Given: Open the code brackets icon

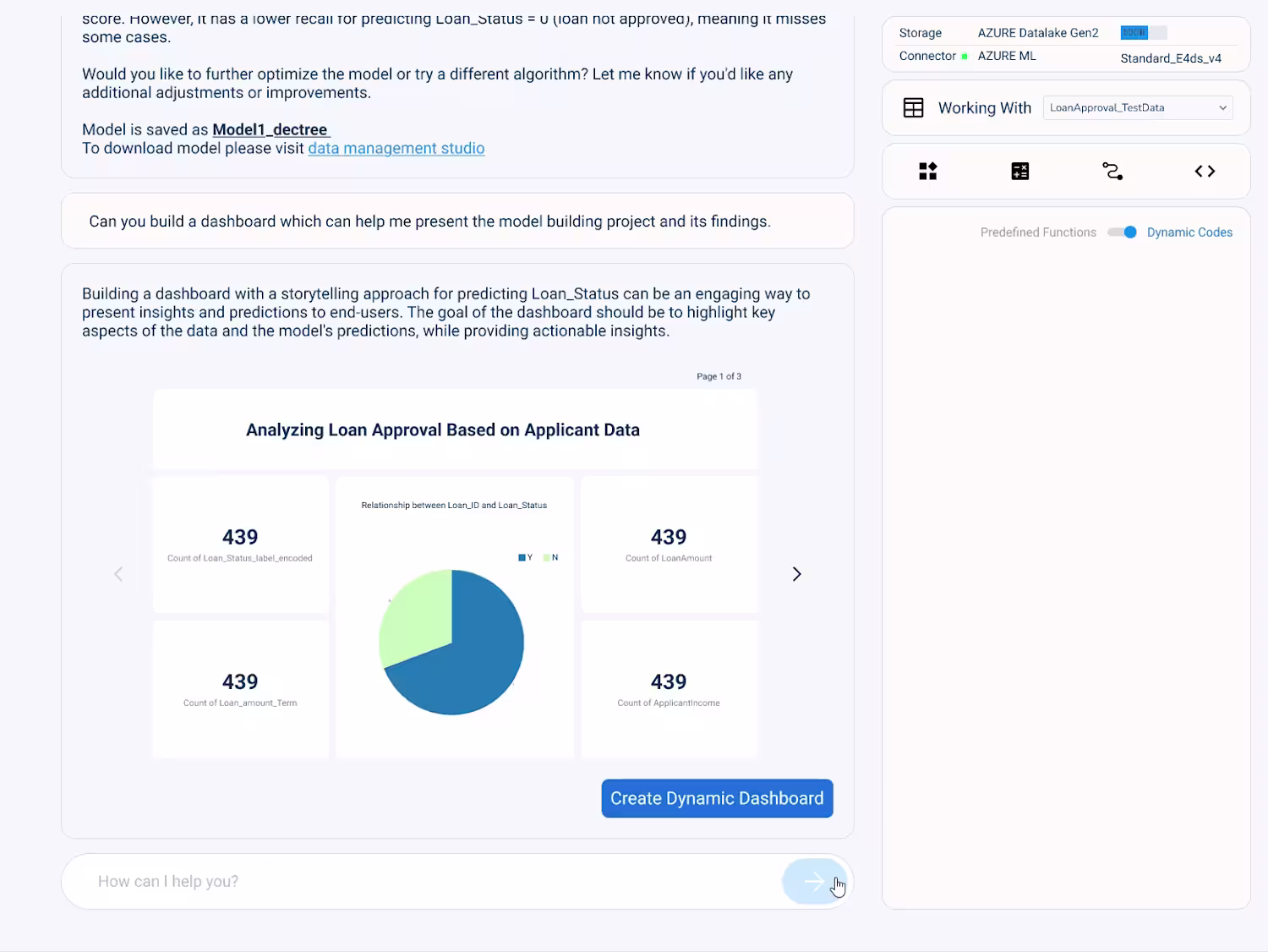Looking at the screenshot, I should point(1205,172).
